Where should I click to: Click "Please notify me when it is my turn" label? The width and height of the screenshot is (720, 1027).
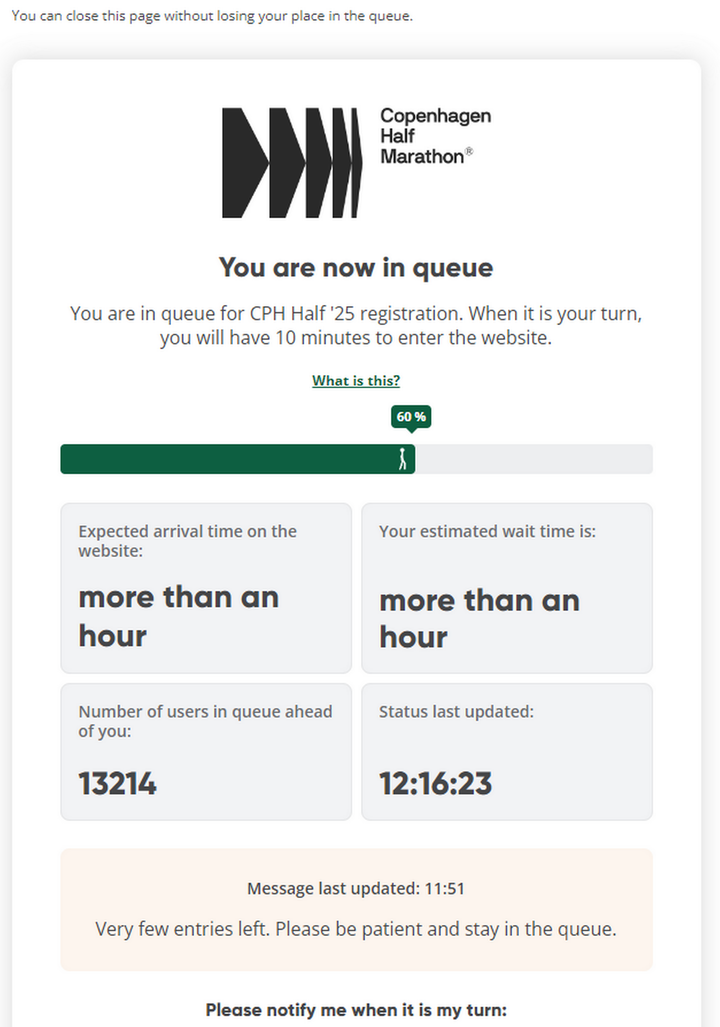(356, 1011)
